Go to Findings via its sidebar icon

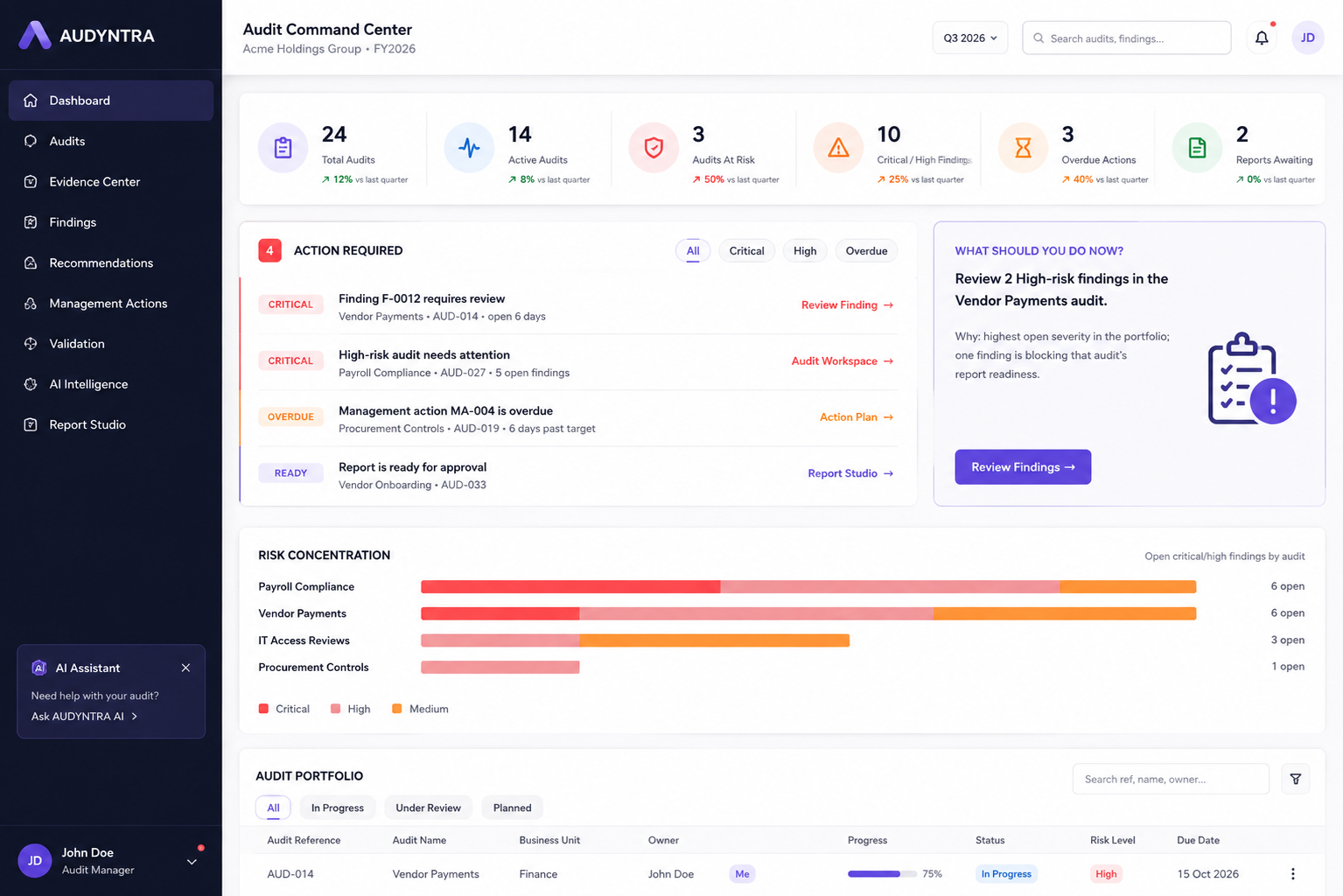31,222
